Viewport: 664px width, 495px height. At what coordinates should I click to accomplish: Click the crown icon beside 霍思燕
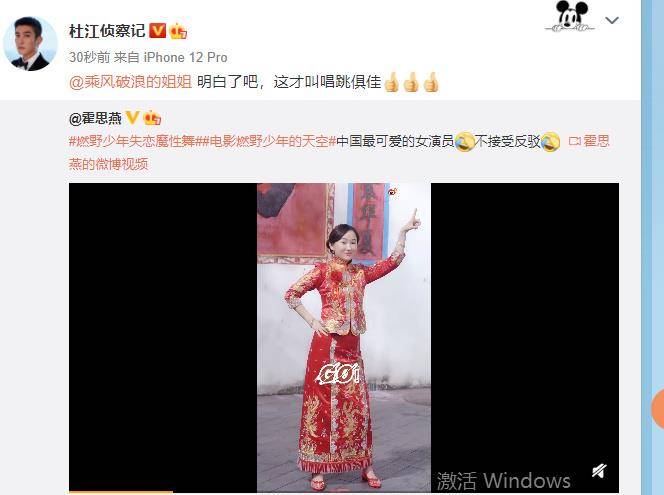tap(152, 118)
